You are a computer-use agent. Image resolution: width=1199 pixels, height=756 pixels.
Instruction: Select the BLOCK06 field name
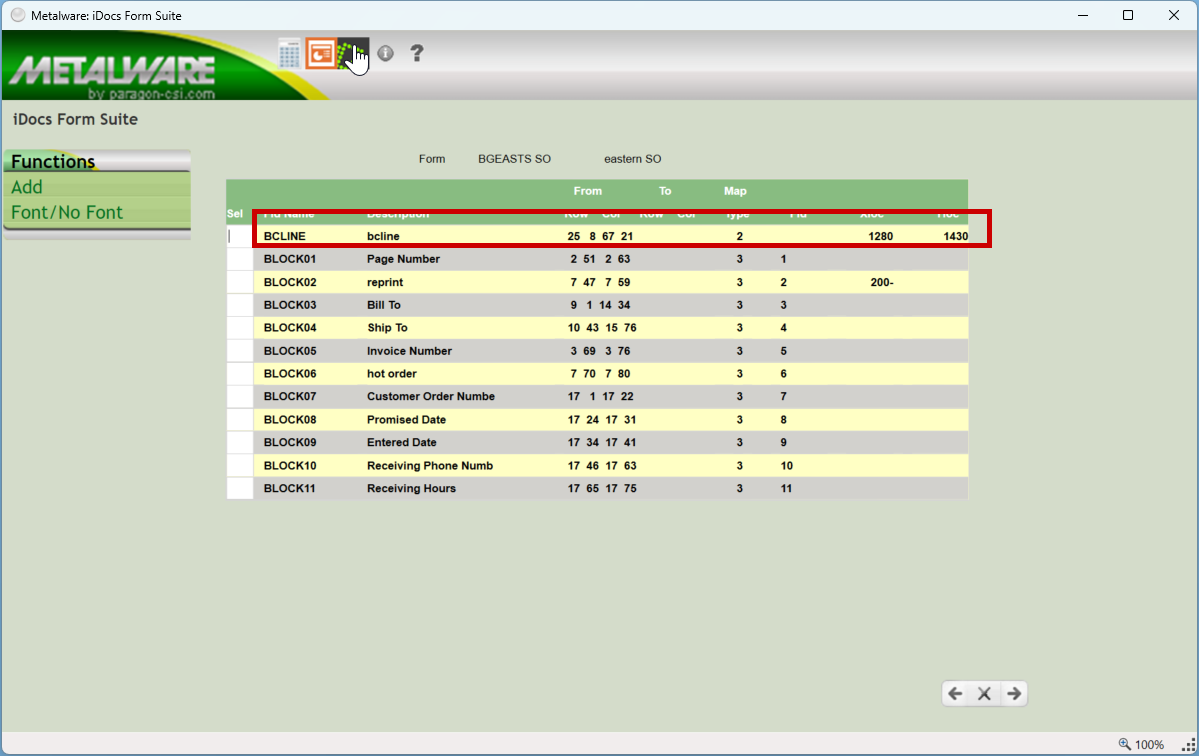290,374
